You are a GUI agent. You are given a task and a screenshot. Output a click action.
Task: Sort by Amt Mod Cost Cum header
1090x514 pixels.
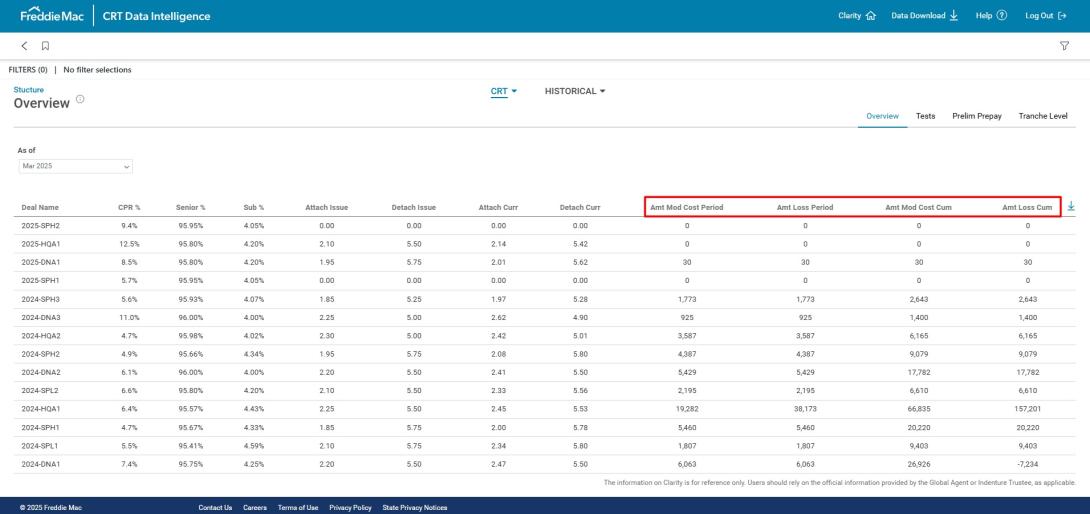click(x=918, y=207)
